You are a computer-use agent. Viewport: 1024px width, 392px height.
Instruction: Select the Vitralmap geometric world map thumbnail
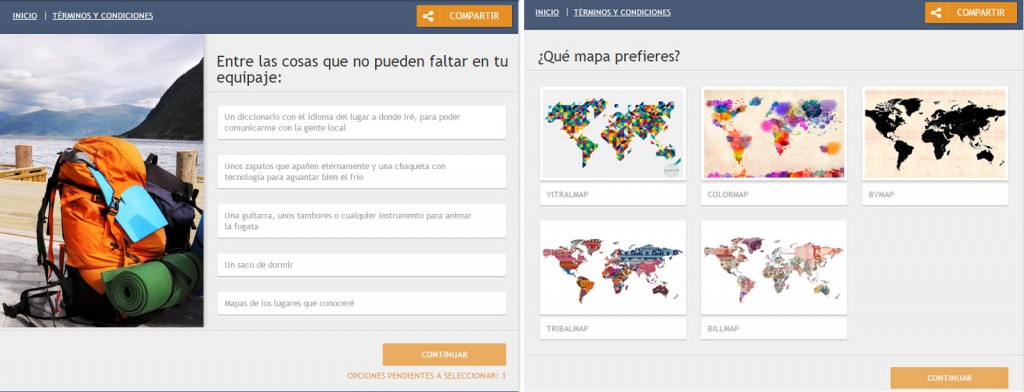tap(613, 134)
